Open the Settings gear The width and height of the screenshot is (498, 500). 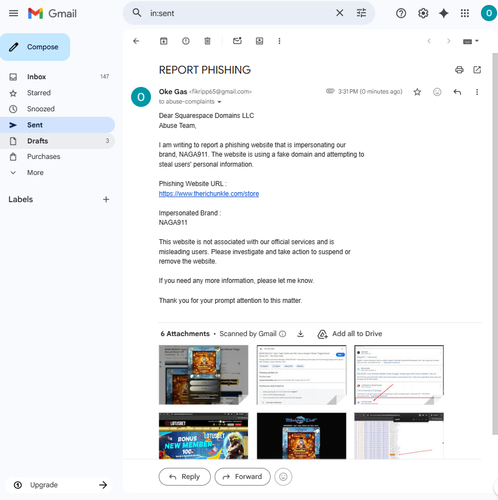[423, 13]
